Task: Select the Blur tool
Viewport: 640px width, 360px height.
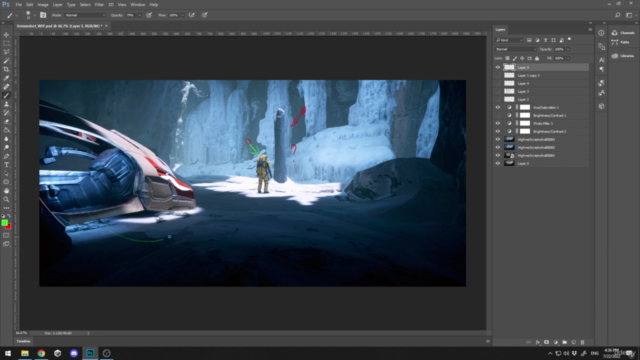Action: tap(6, 139)
